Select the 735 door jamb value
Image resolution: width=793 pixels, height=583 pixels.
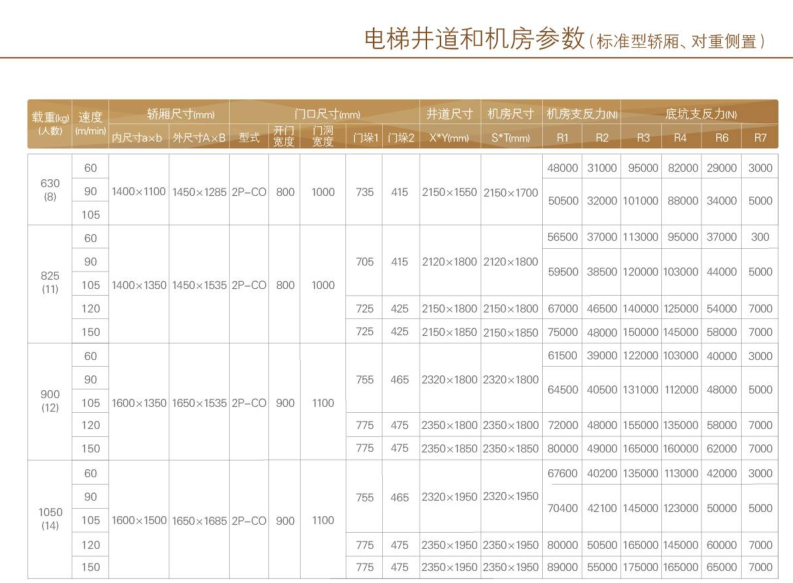point(364,191)
